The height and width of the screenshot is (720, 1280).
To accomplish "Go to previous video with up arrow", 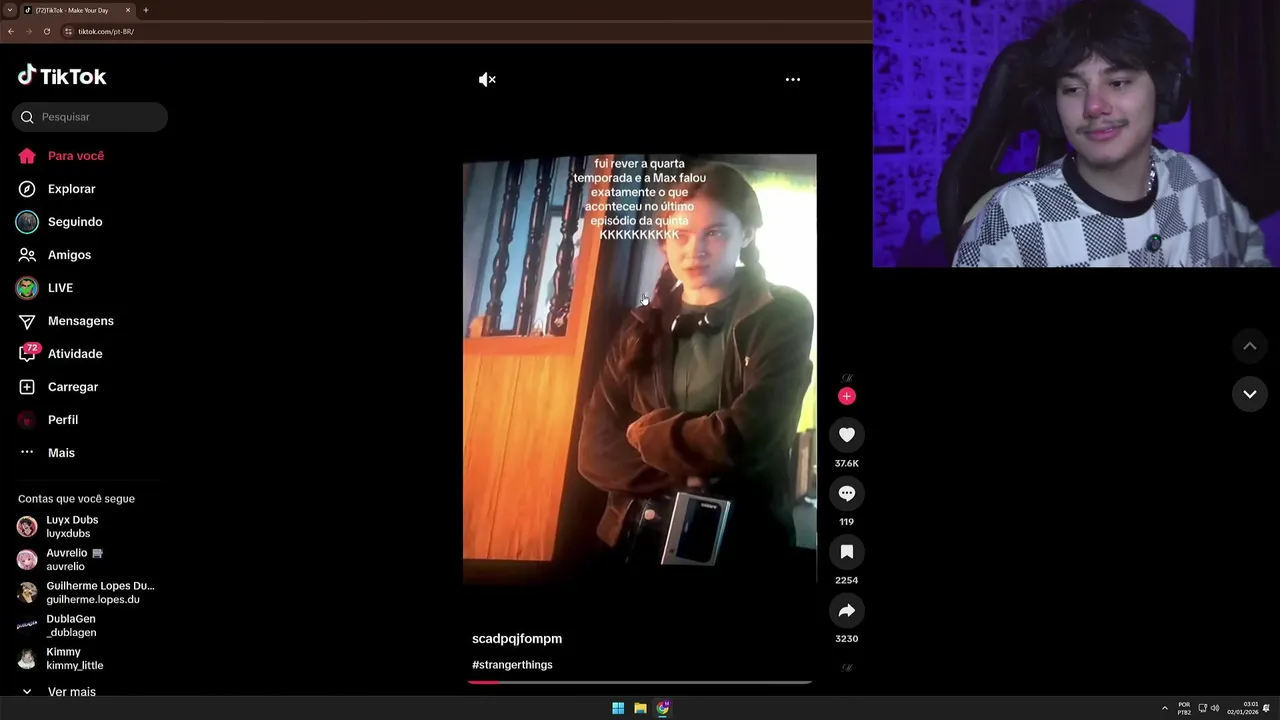I will (1249, 346).
